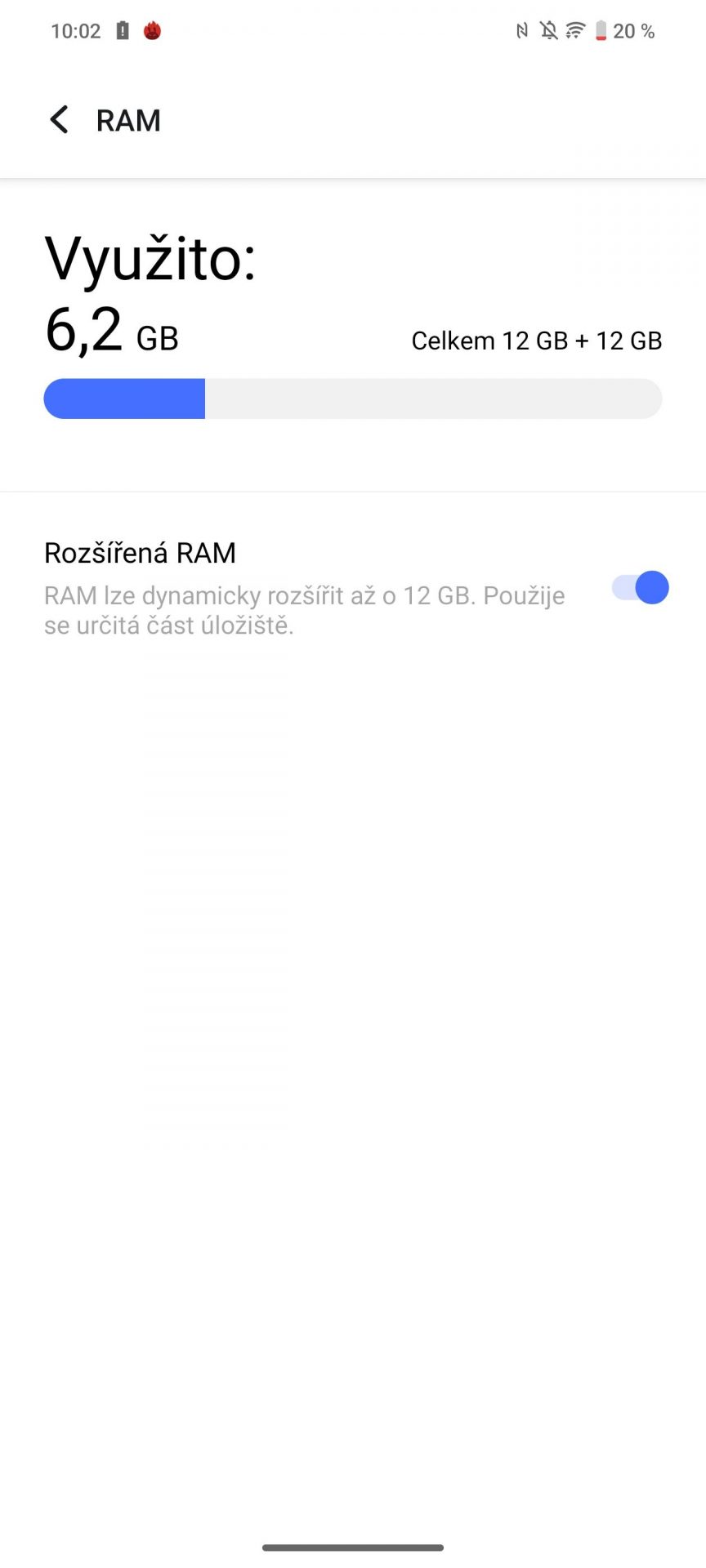Go back using the arrow icon

59,120
